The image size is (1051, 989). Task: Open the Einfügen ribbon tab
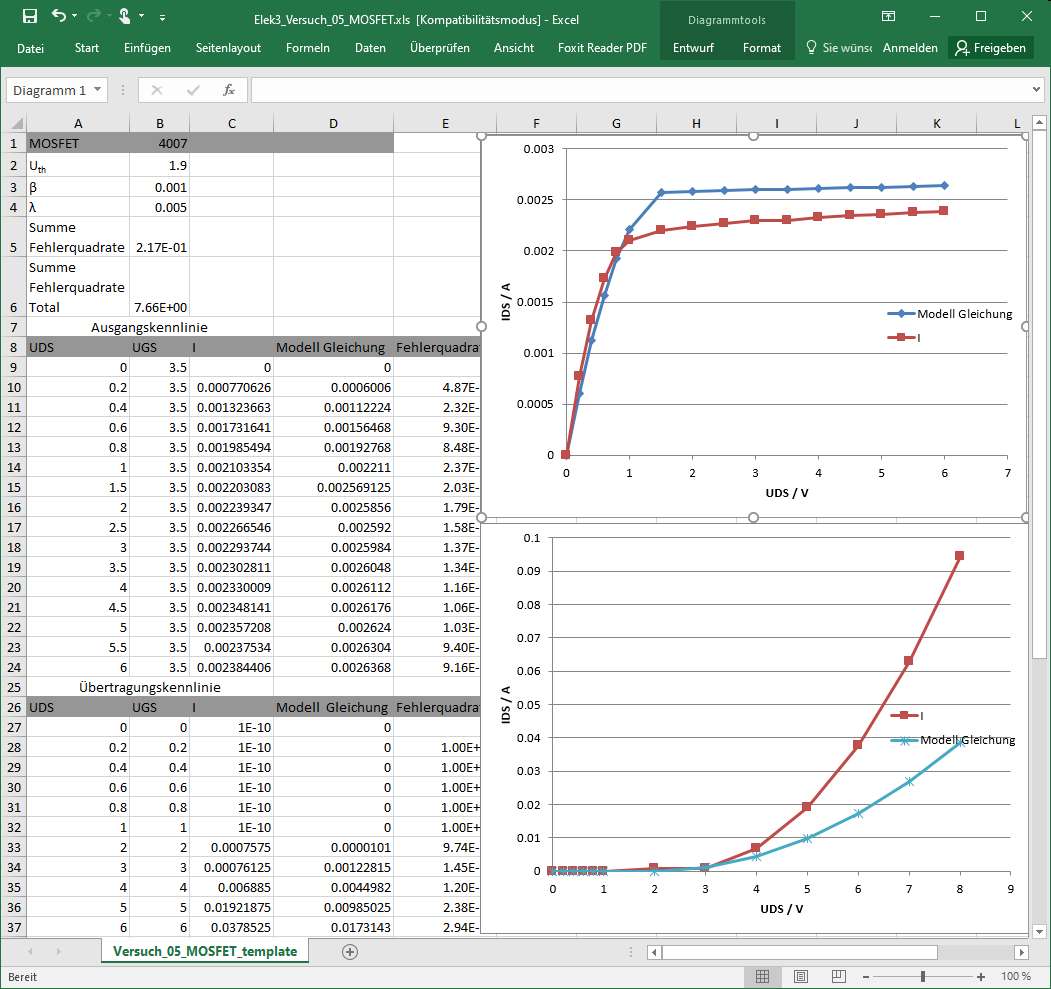tap(147, 48)
